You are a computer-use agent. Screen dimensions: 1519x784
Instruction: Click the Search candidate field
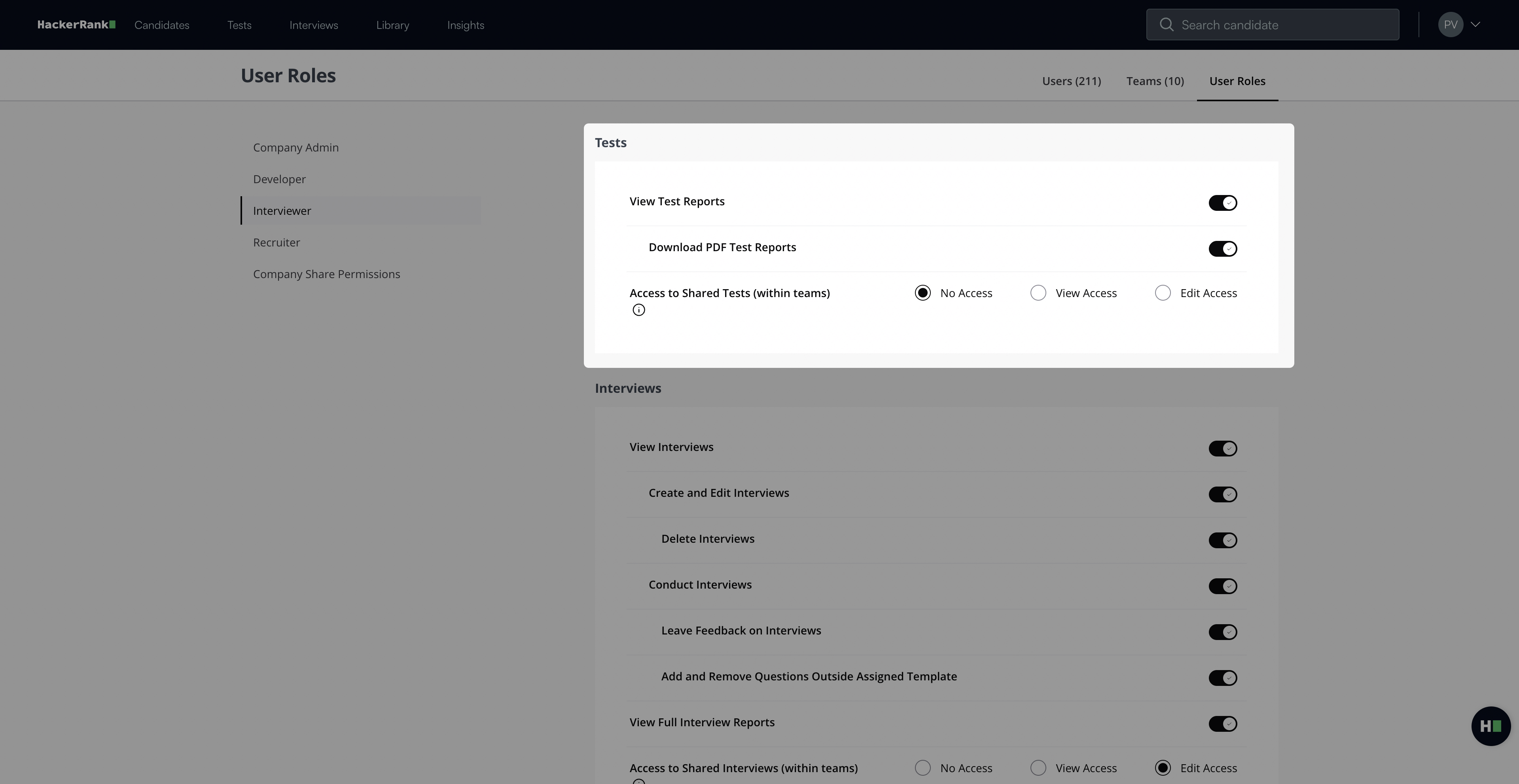point(1286,25)
